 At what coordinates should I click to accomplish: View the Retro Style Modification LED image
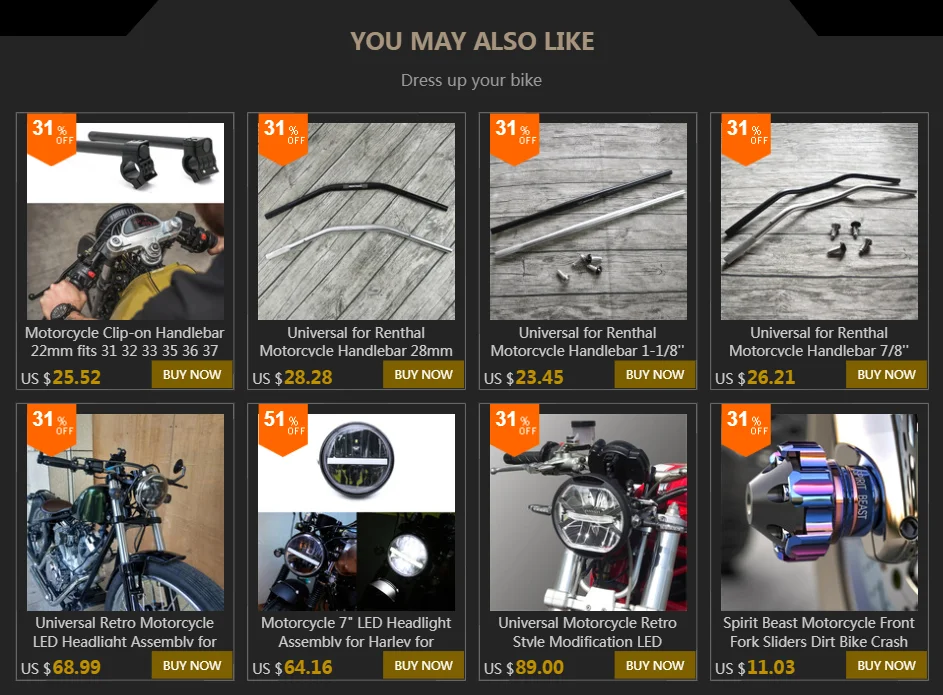(x=588, y=512)
